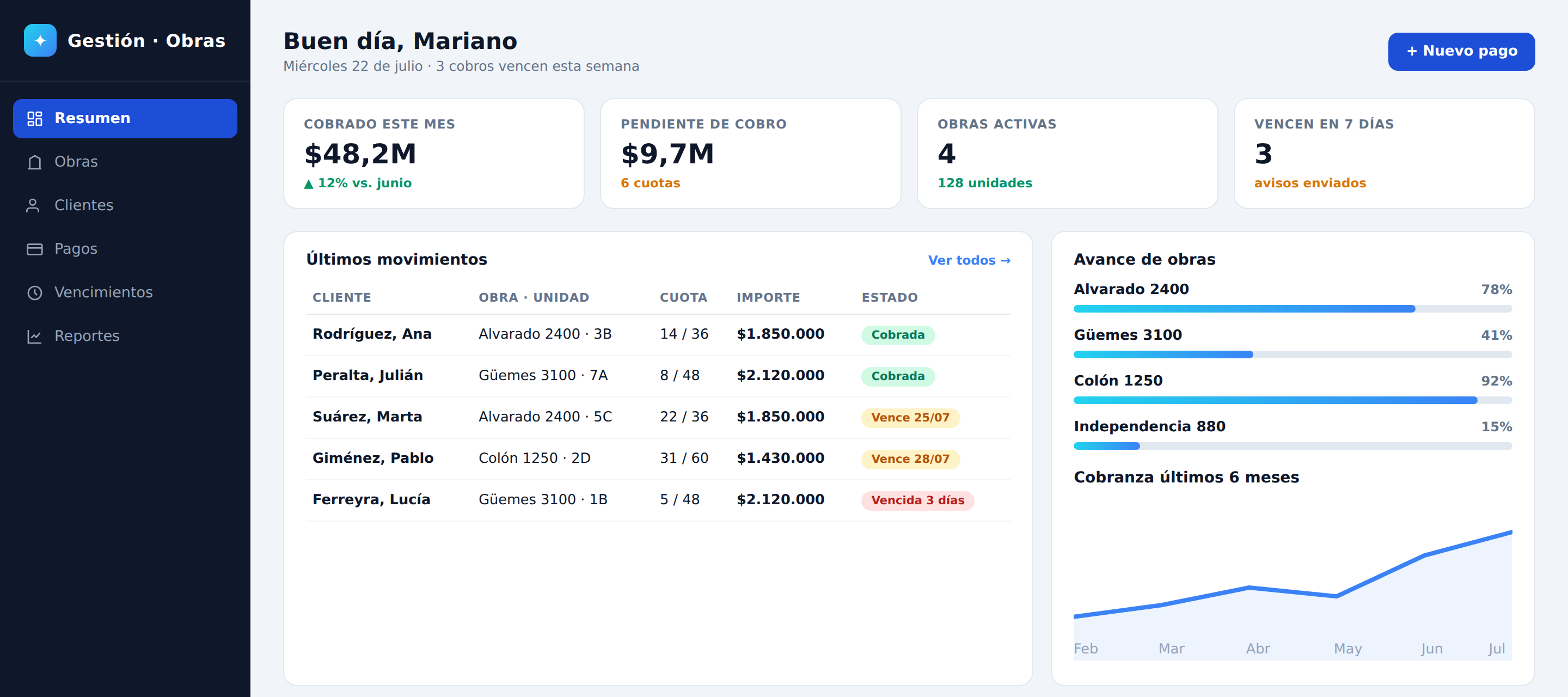
Task: Click the Vencimientos clock icon
Action: [35, 293]
